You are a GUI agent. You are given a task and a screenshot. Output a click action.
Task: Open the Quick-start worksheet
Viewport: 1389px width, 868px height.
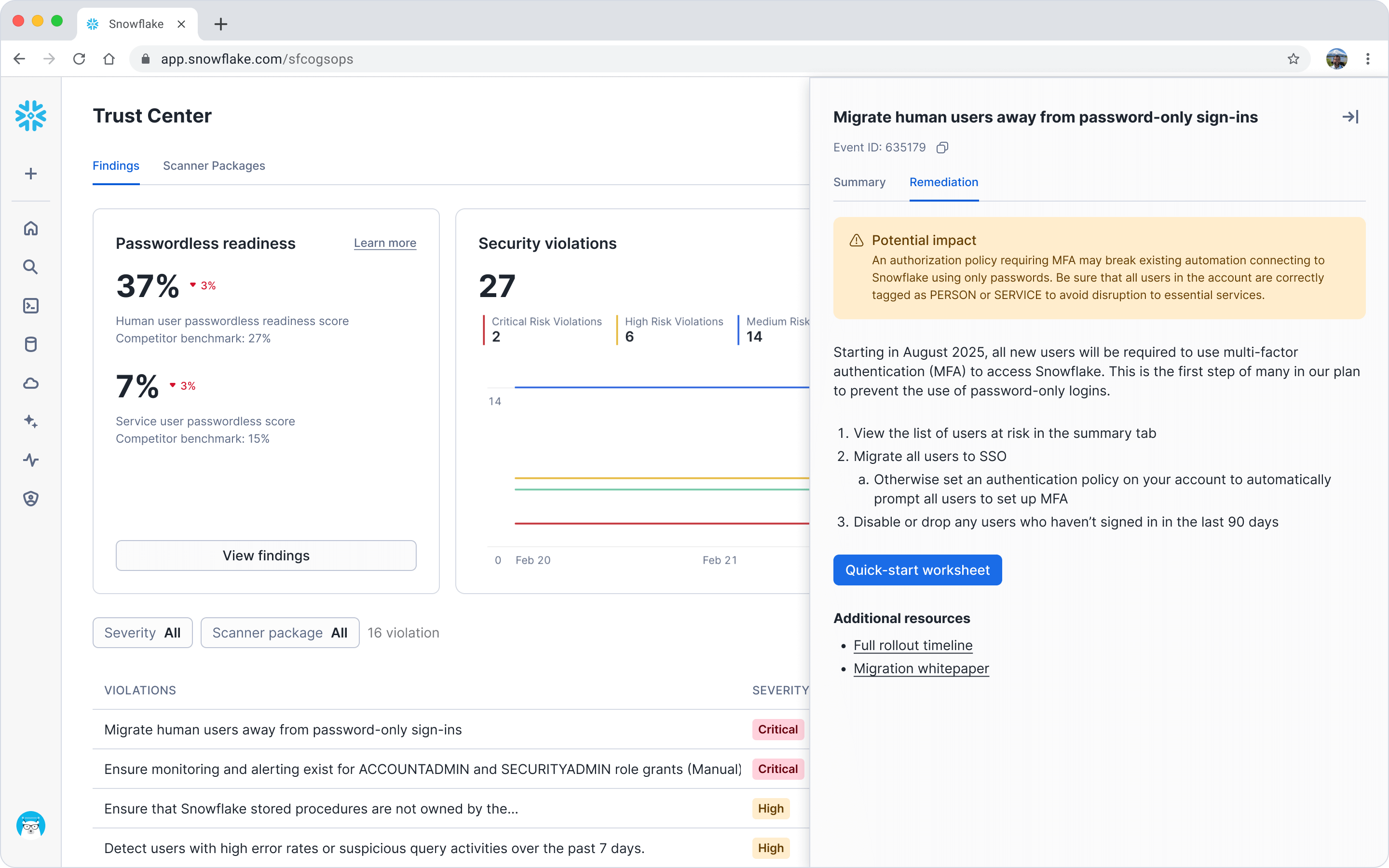pos(917,570)
